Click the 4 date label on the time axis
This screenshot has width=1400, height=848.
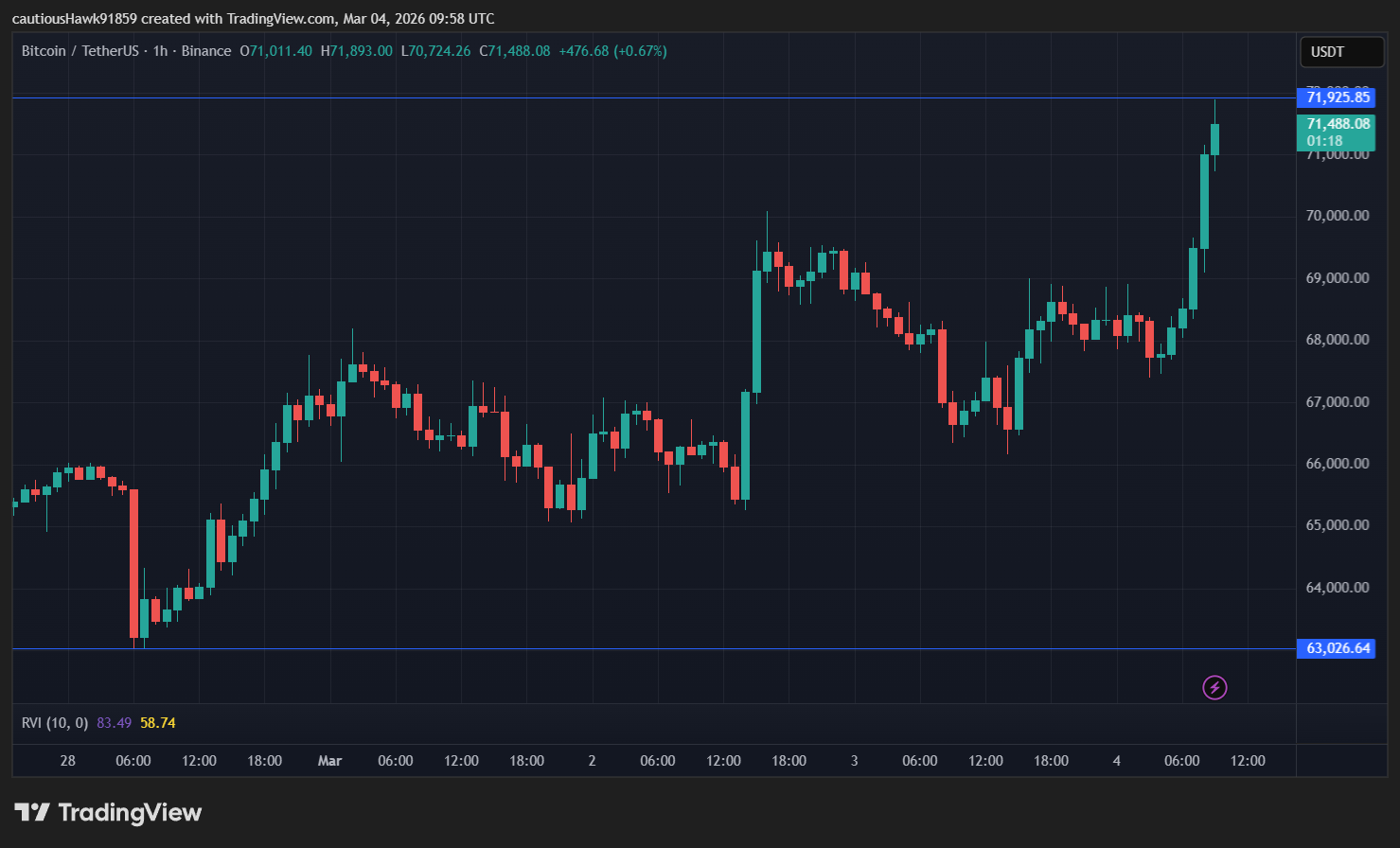coord(1116,760)
